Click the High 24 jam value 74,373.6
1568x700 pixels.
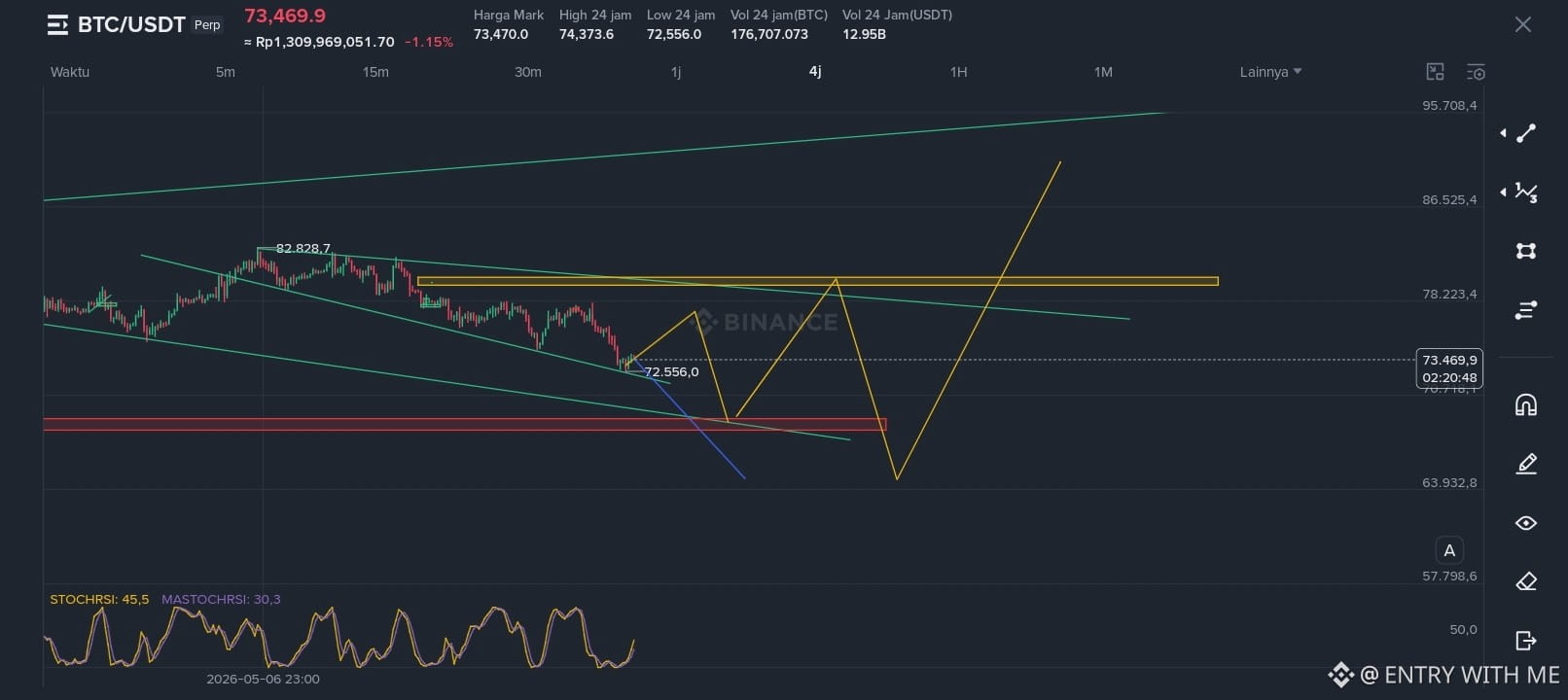click(x=587, y=34)
